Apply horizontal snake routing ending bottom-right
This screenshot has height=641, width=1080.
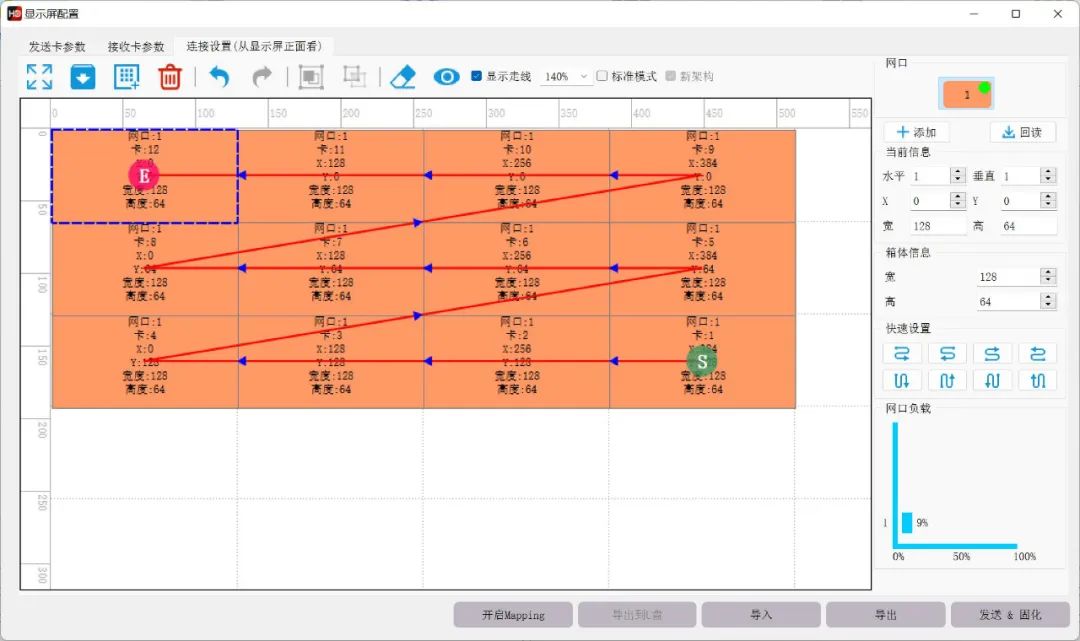tap(902, 354)
